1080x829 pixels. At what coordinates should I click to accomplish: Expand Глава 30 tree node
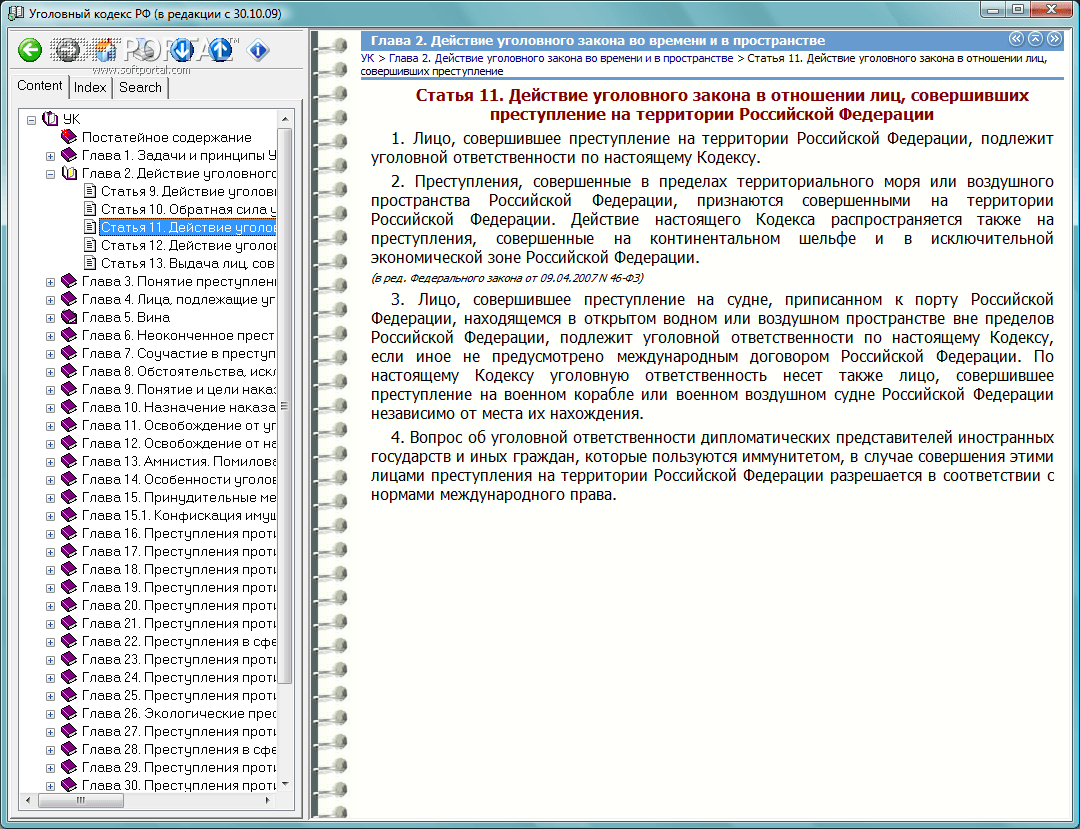50,786
